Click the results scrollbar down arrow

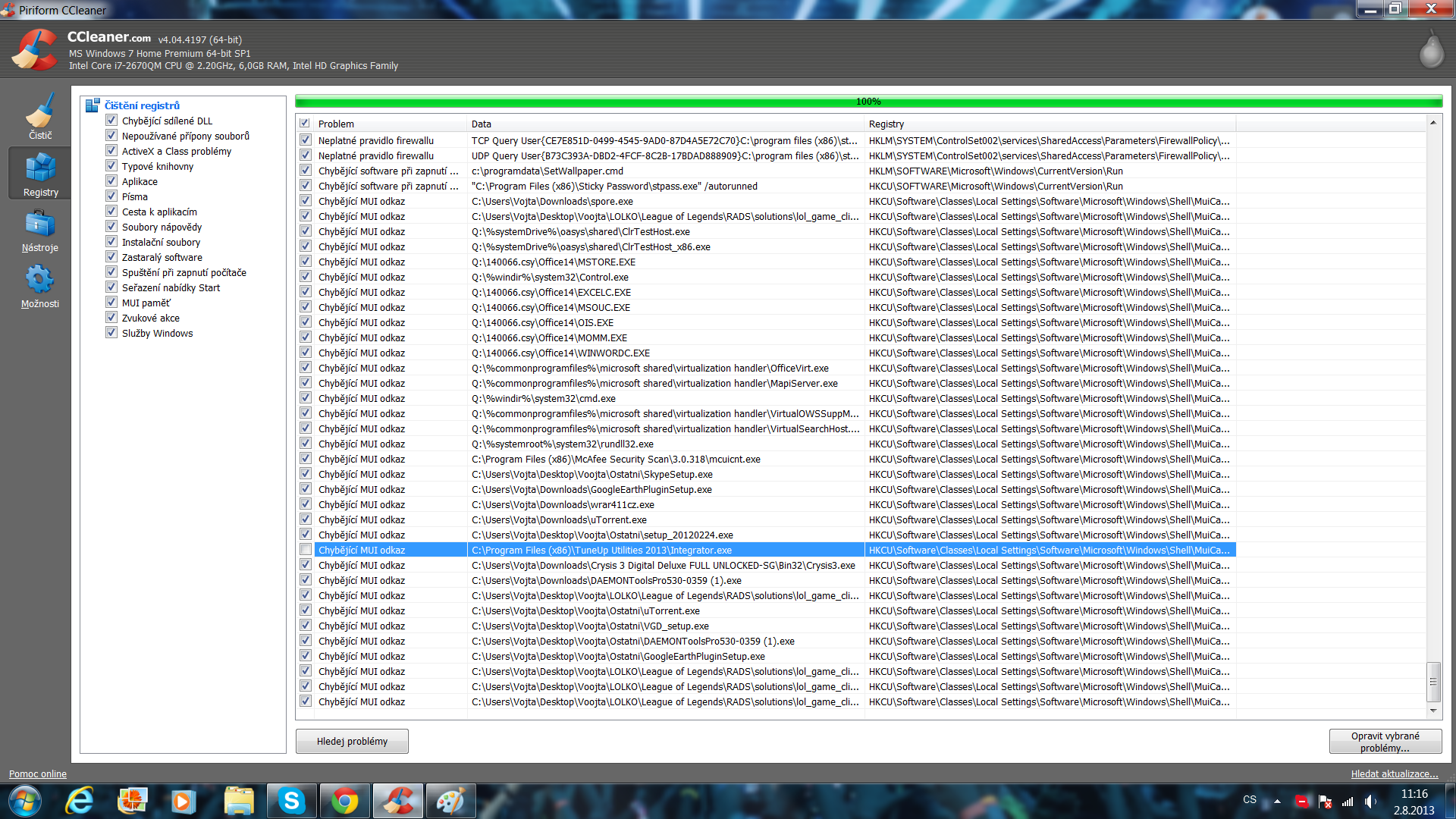[1433, 711]
